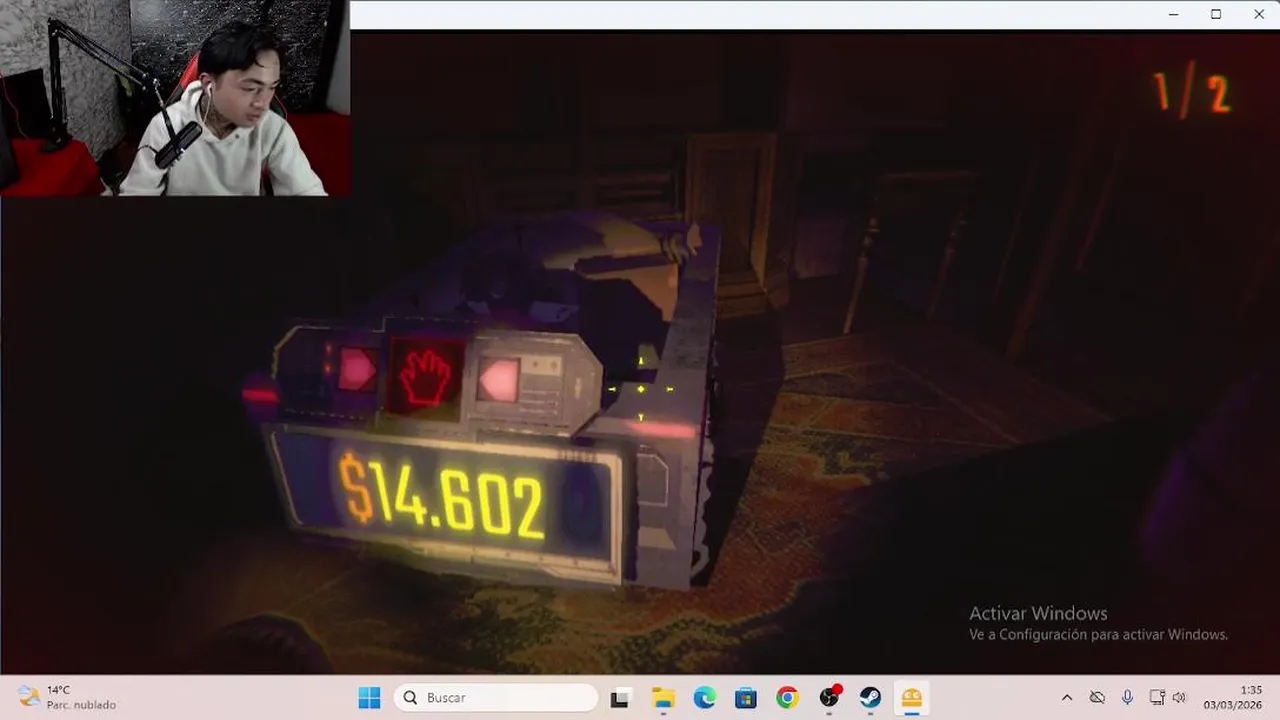Image resolution: width=1280 pixels, height=720 pixels.
Task: Open File Explorer from the taskbar
Action: pos(663,698)
